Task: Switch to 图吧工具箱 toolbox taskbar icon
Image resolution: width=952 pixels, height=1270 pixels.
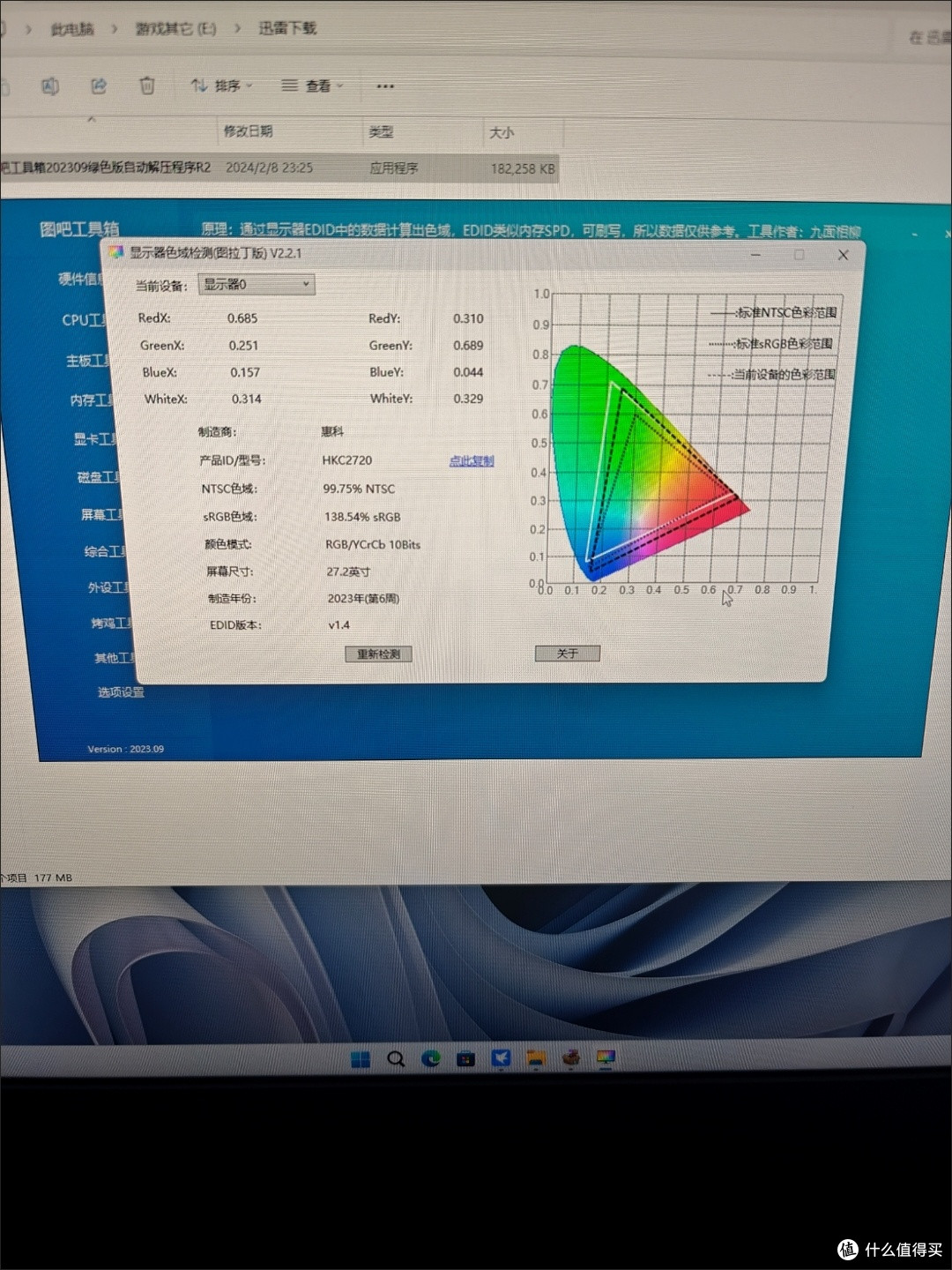Action: tap(571, 1057)
